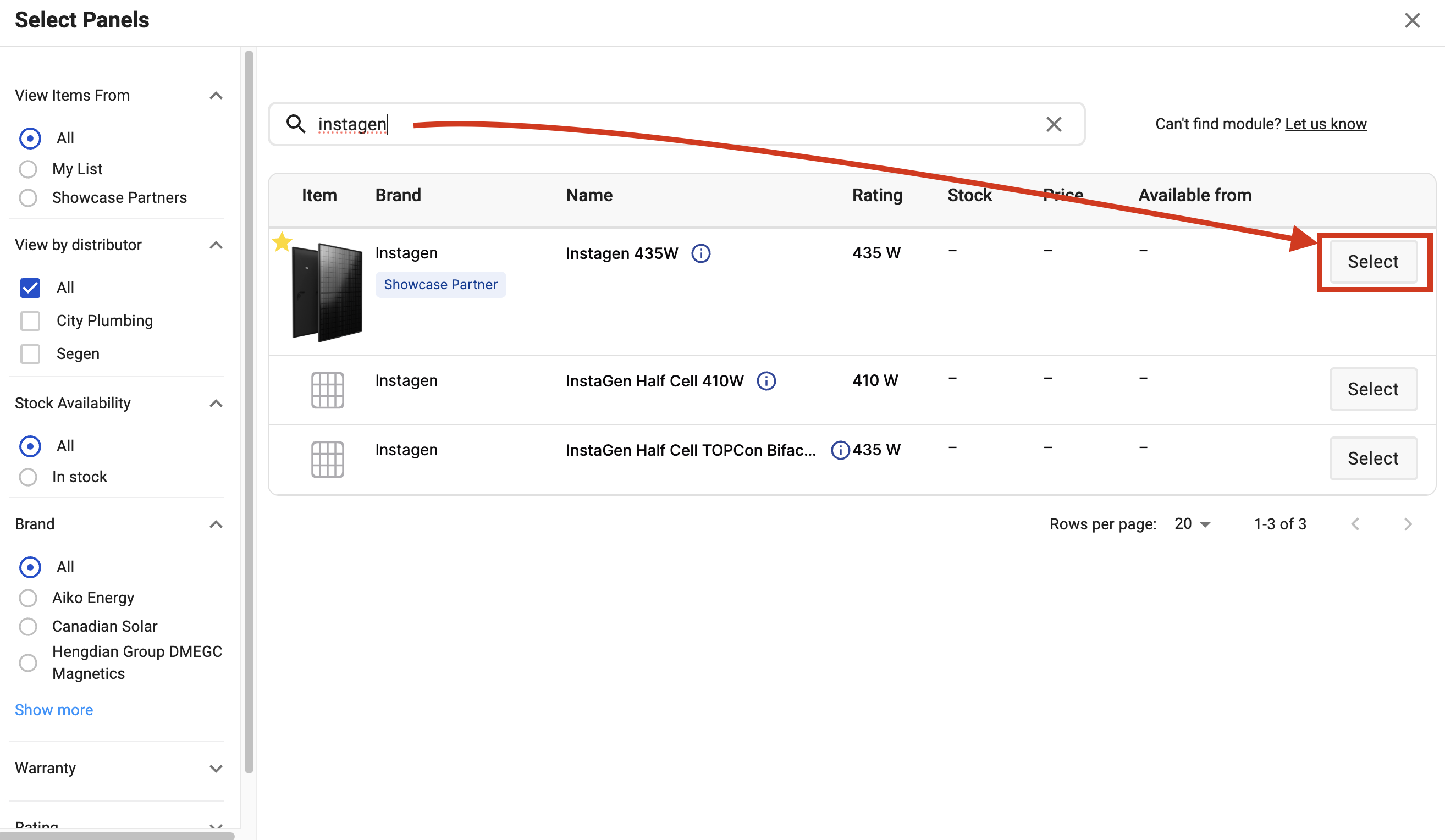Screen dimensions: 1445x840
Task: Go to next results page
Action: [1408, 524]
